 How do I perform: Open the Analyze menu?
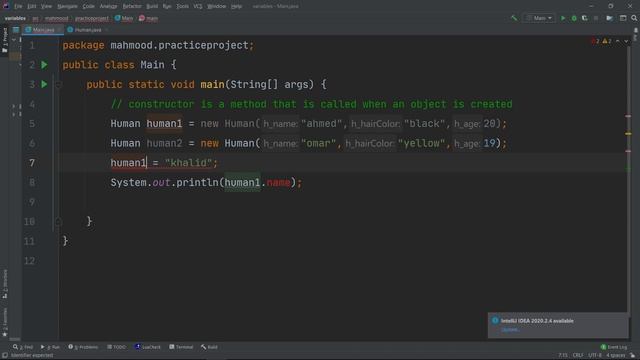[x=108, y=6]
